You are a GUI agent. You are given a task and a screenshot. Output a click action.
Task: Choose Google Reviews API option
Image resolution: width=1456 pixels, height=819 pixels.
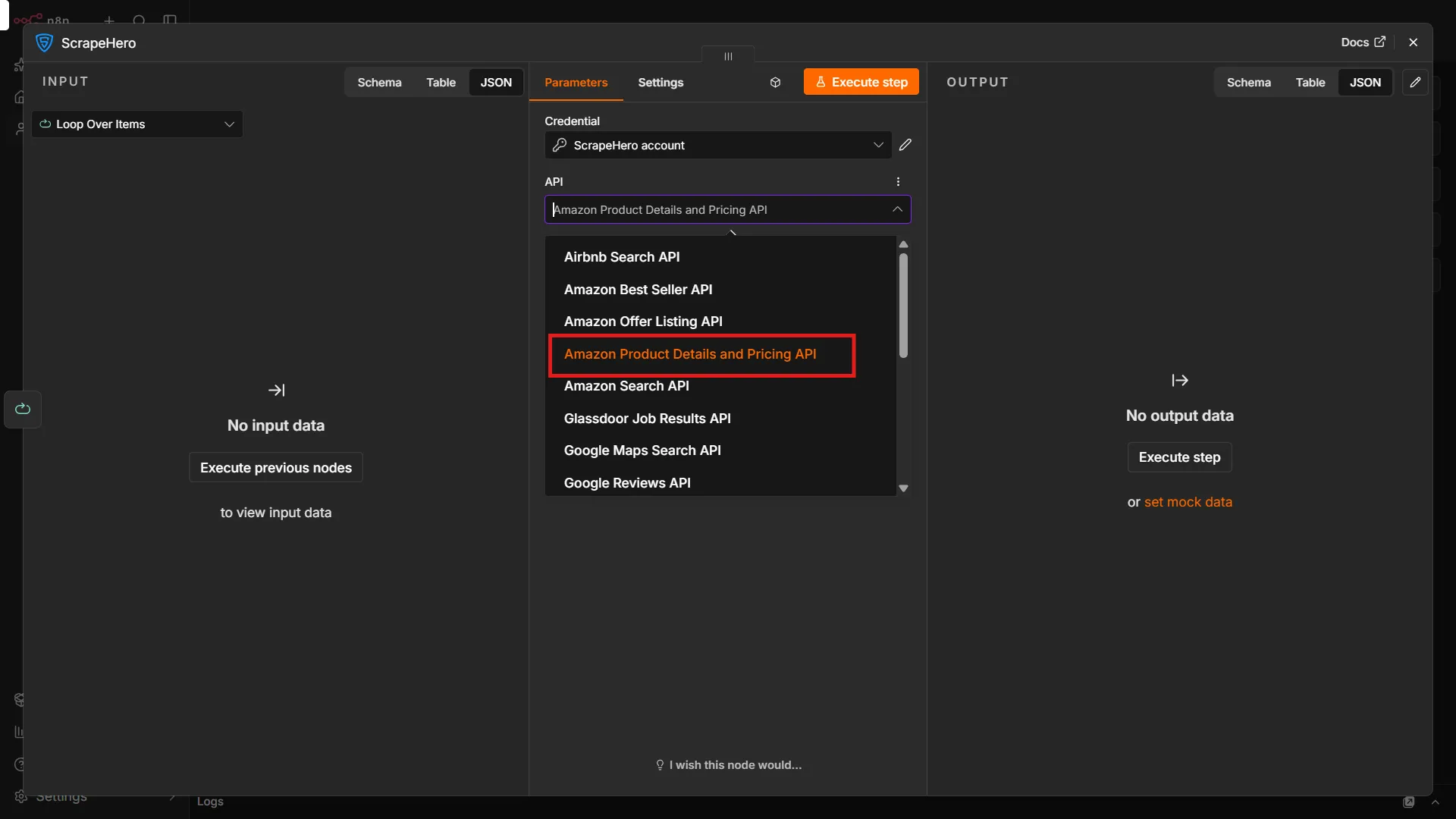[x=720, y=483]
